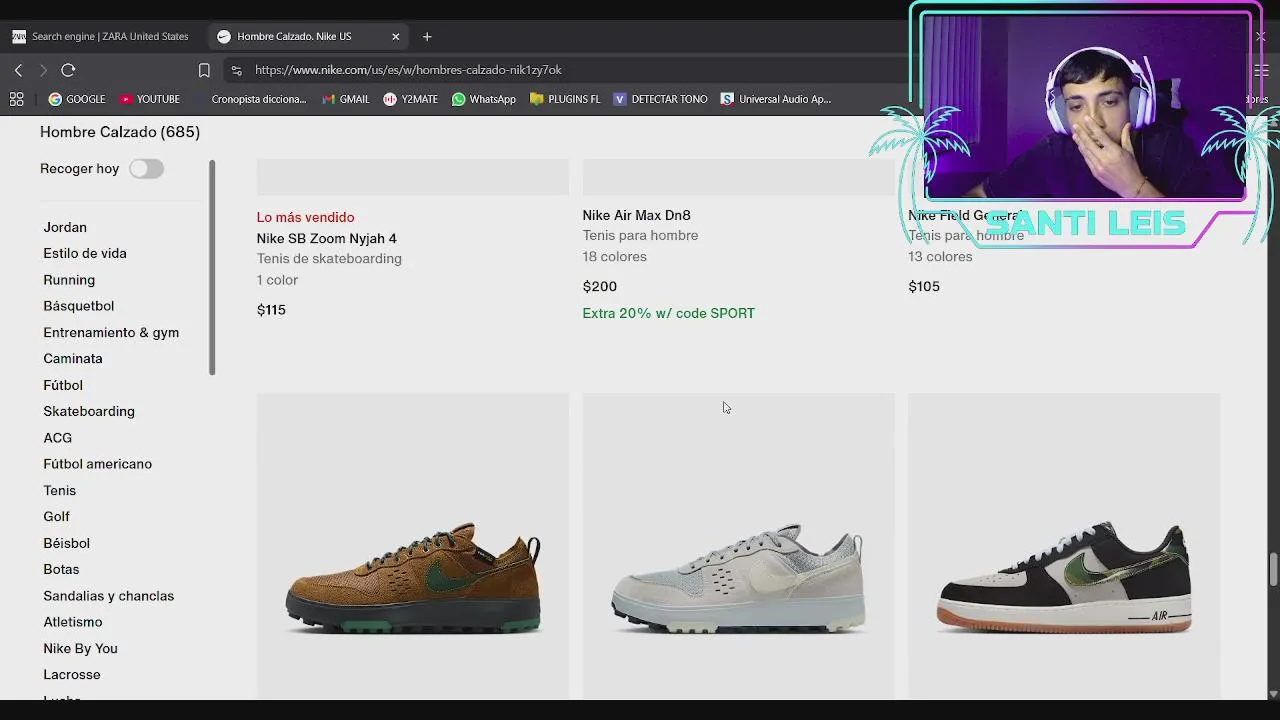The height and width of the screenshot is (720, 1280).
Task: Click the $115 price text
Action: coord(271,310)
